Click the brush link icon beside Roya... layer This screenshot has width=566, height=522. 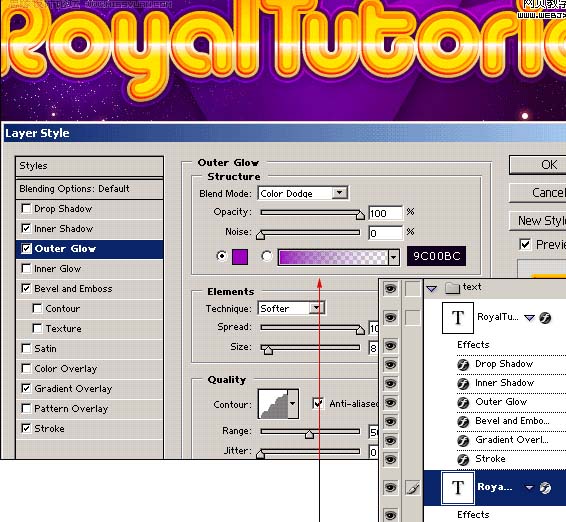click(413, 488)
